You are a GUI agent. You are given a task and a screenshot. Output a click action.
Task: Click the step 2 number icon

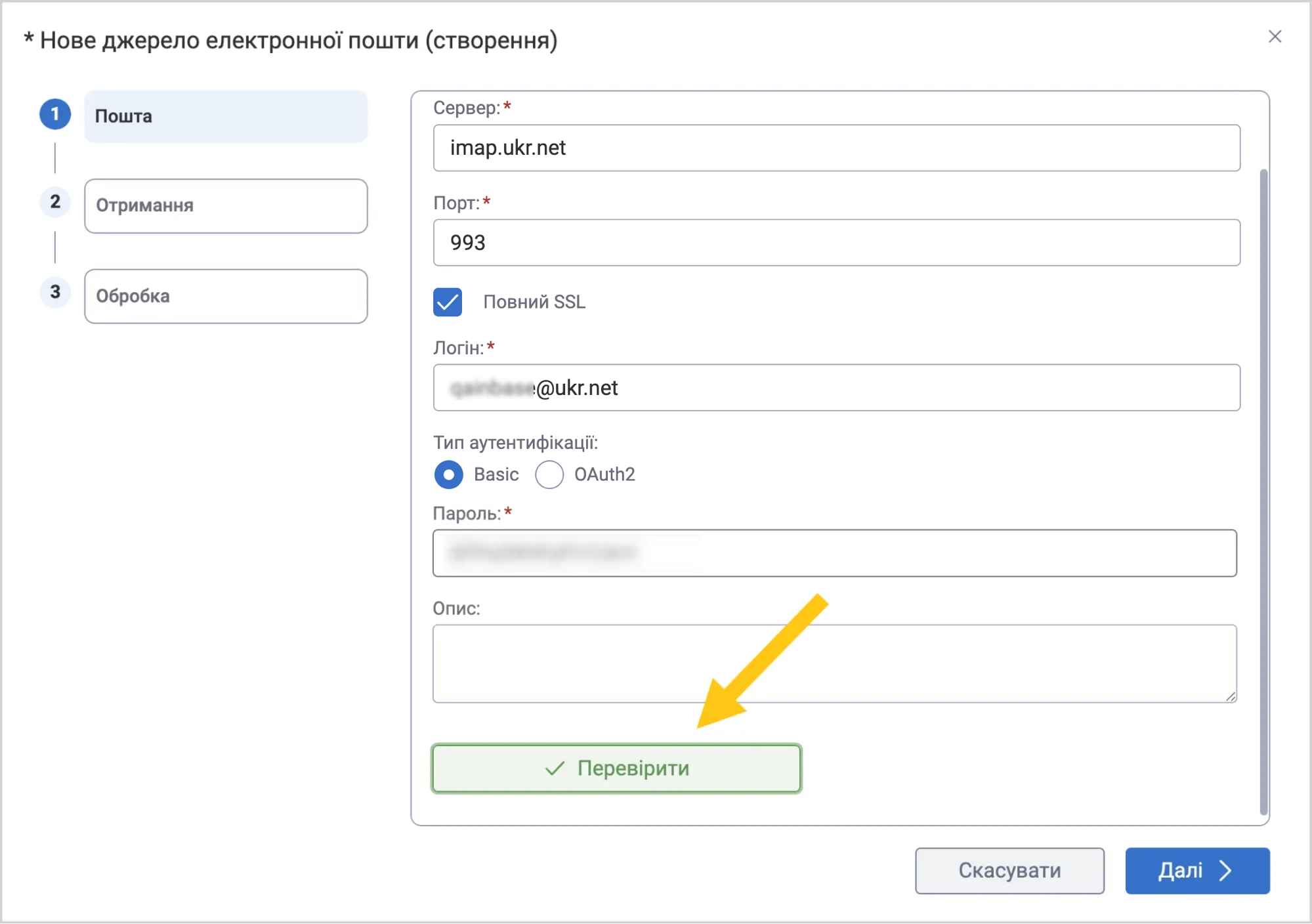coord(55,202)
